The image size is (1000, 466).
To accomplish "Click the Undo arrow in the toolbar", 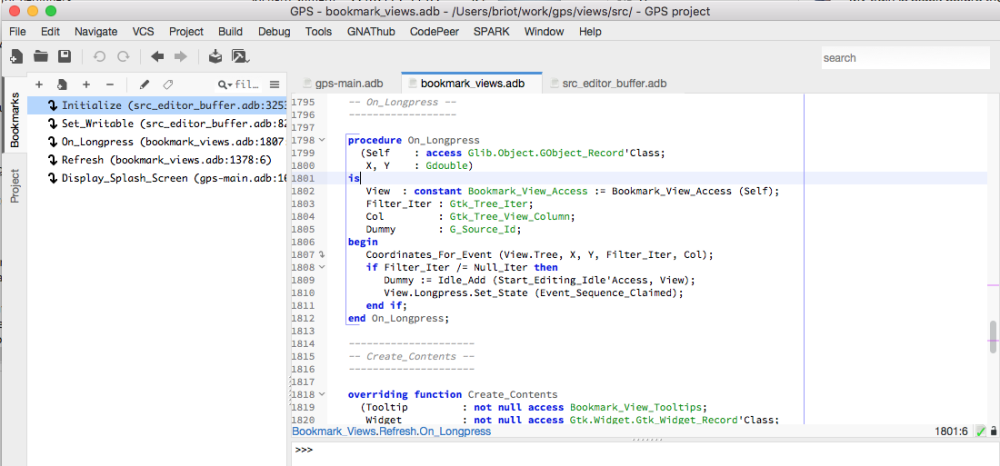I will pos(99,57).
